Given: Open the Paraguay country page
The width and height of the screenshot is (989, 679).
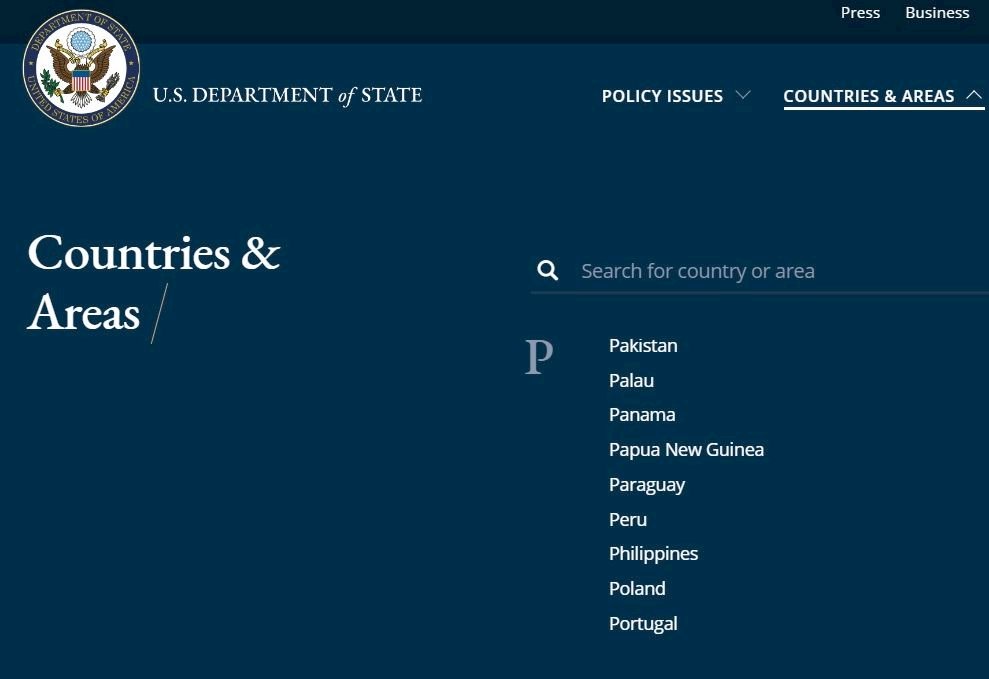Looking at the screenshot, I should (647, 485).
